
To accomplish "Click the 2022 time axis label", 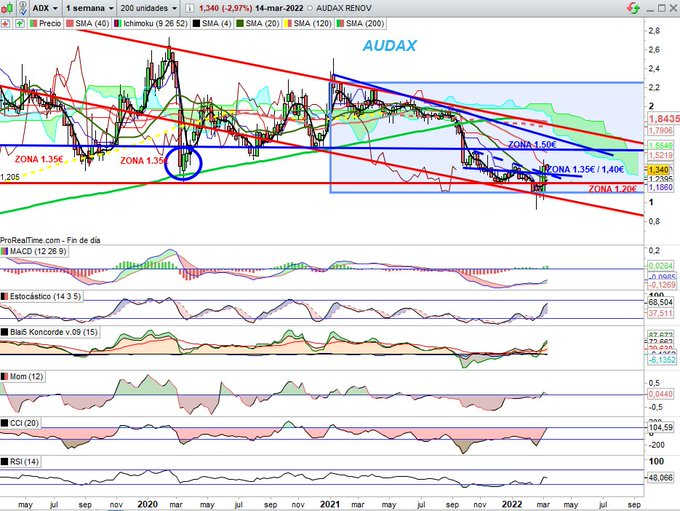I will [x=512, y=504].
